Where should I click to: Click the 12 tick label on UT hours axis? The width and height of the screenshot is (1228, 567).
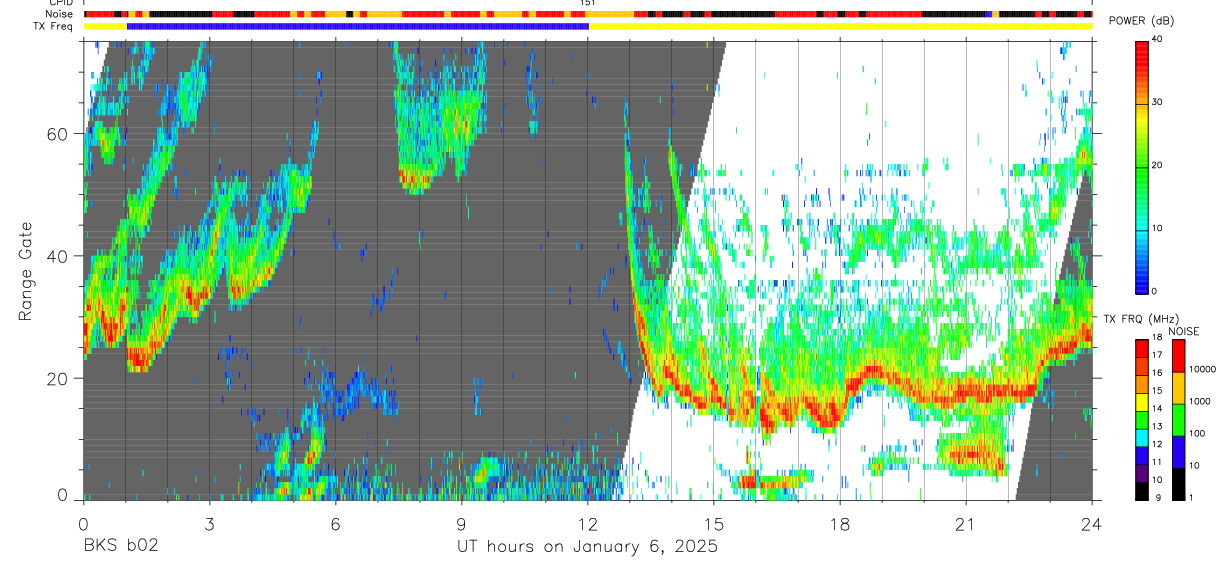pos(587,523)
